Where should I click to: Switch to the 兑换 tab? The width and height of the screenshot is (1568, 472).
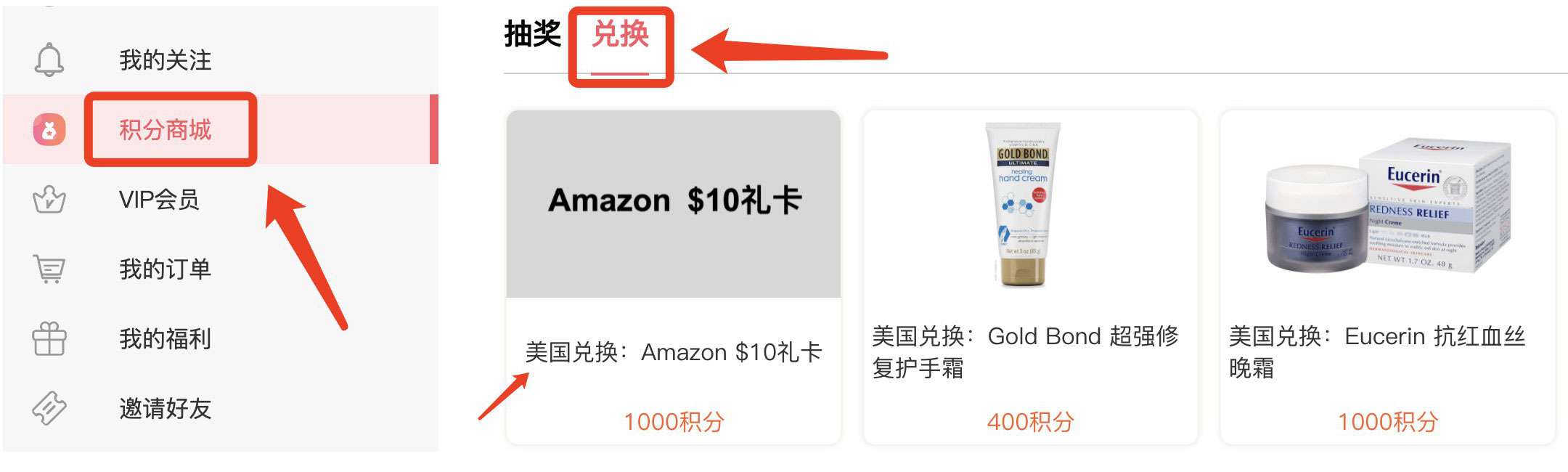coord(620,34)
